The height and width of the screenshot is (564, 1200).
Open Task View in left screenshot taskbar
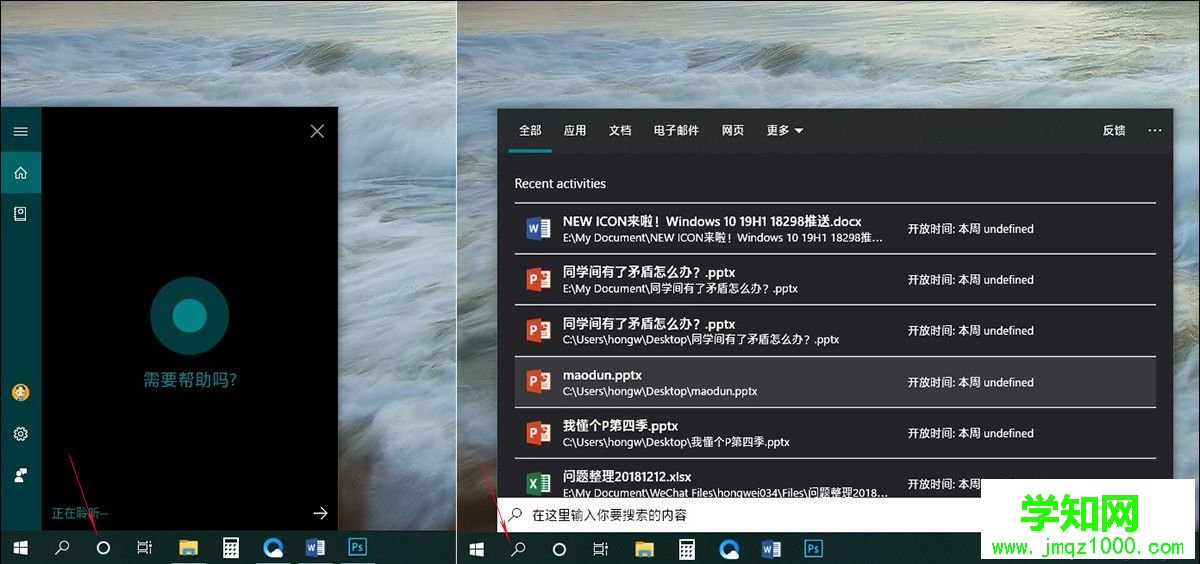[145, 548]
